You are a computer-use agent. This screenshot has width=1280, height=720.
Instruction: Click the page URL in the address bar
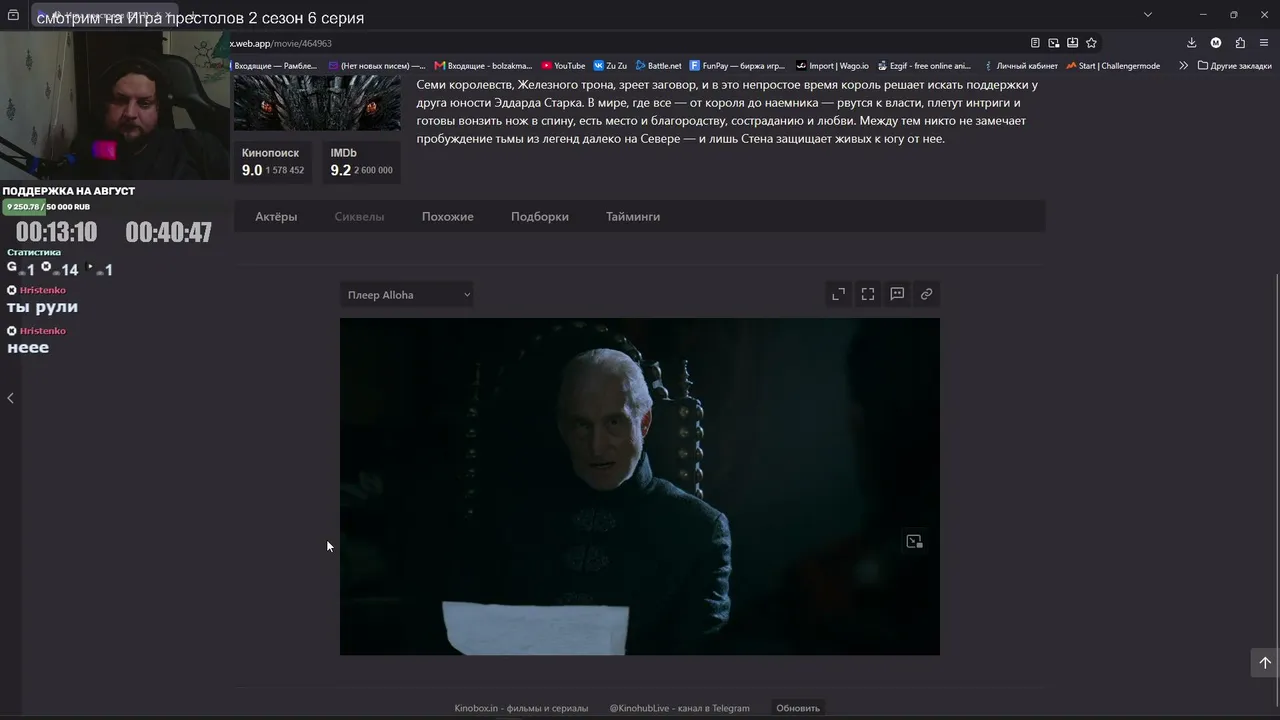281,43
